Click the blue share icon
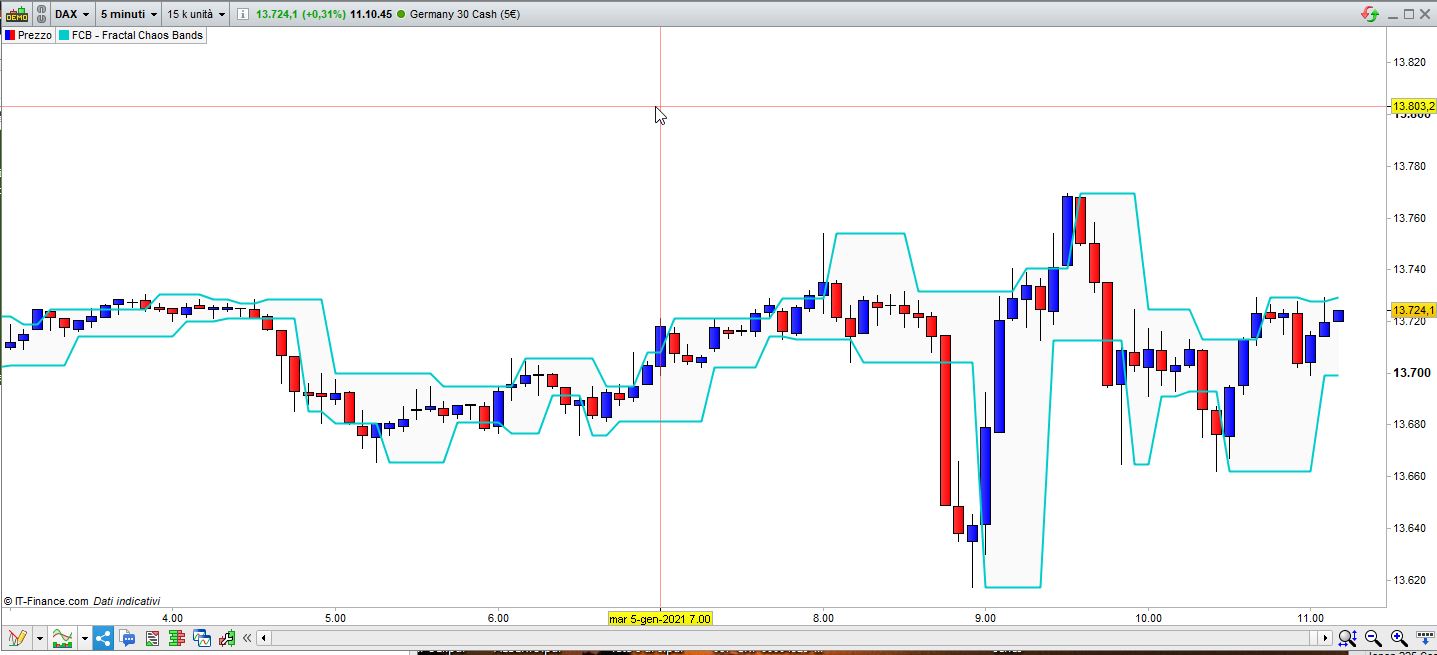1437x655 pixels. point(103,638)
